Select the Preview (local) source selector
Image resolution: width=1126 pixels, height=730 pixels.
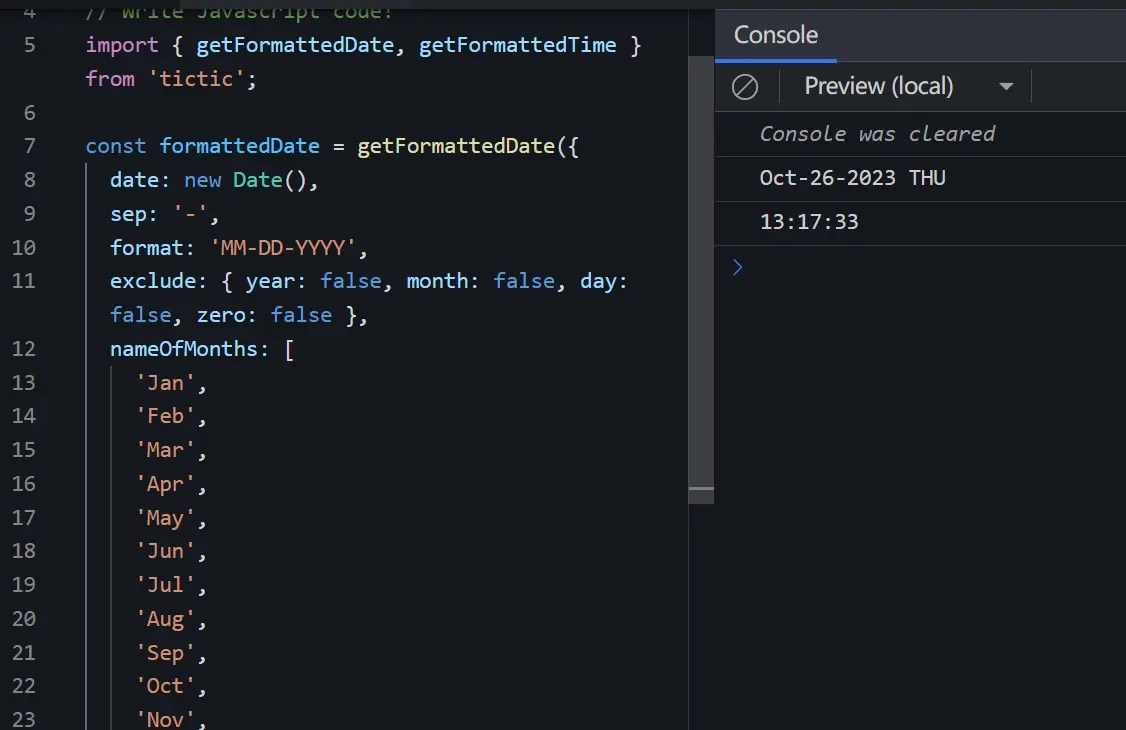(878, 86)
